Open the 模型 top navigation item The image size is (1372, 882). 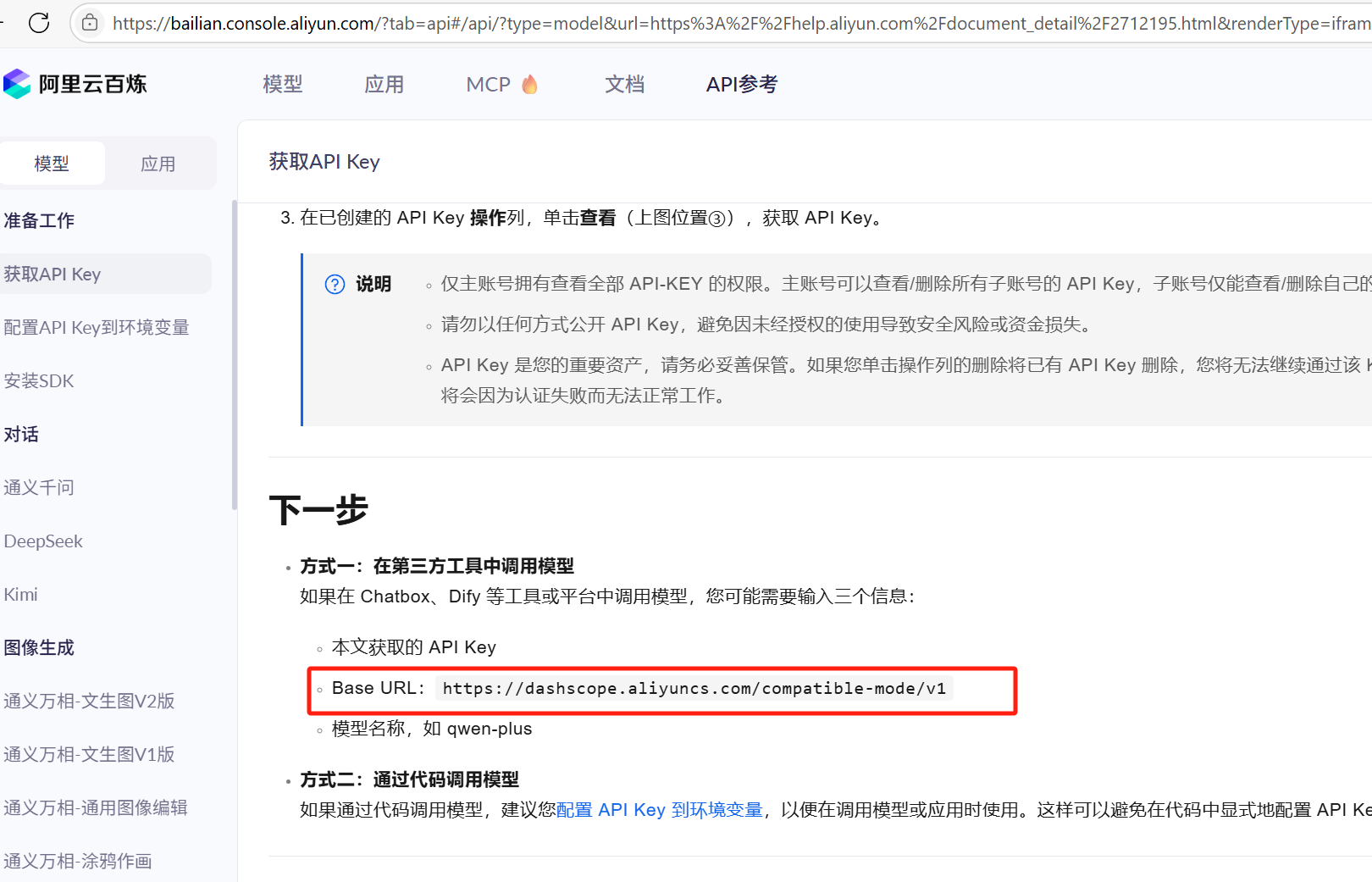283,84
